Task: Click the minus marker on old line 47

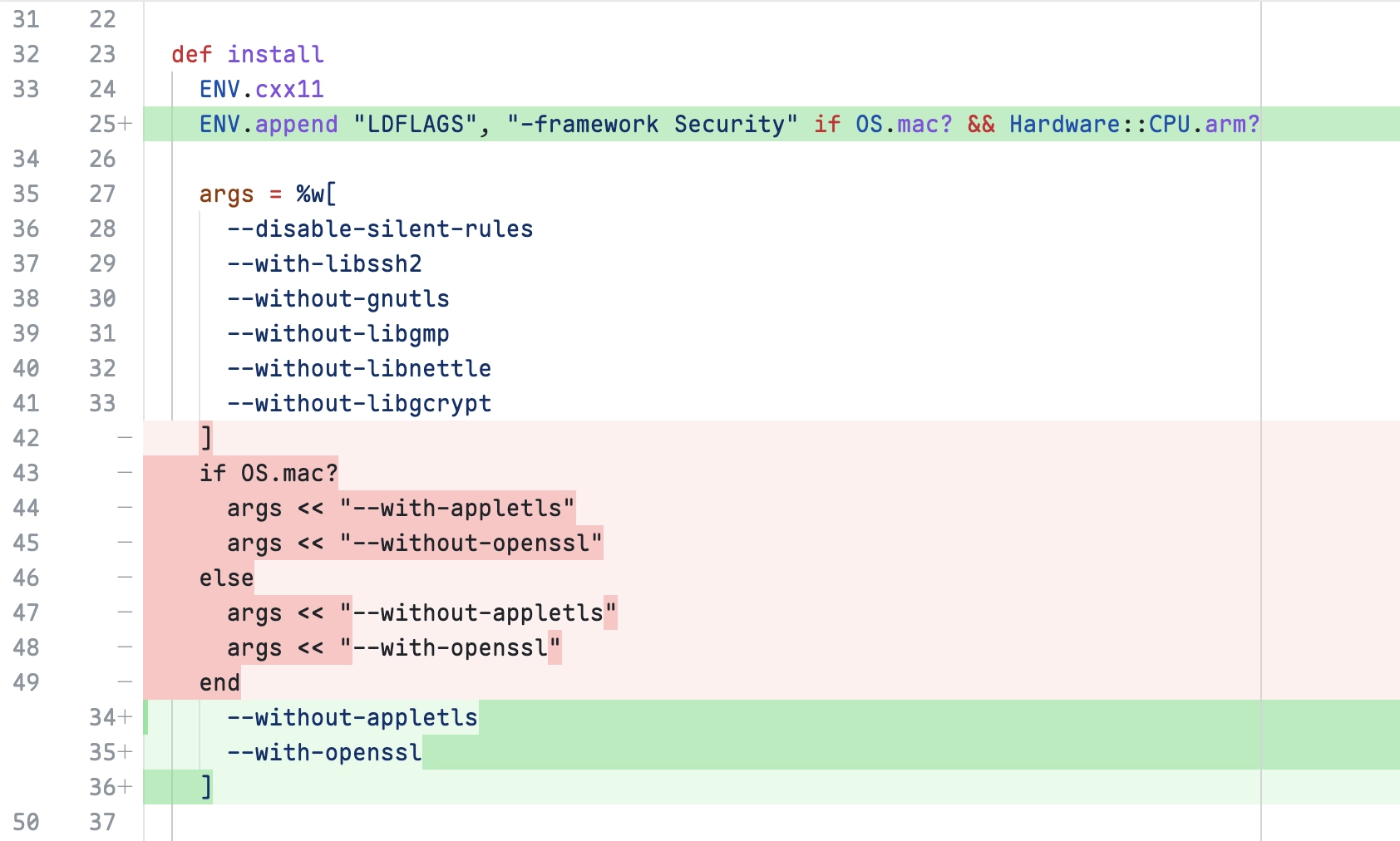Action: tap(125, 612)
